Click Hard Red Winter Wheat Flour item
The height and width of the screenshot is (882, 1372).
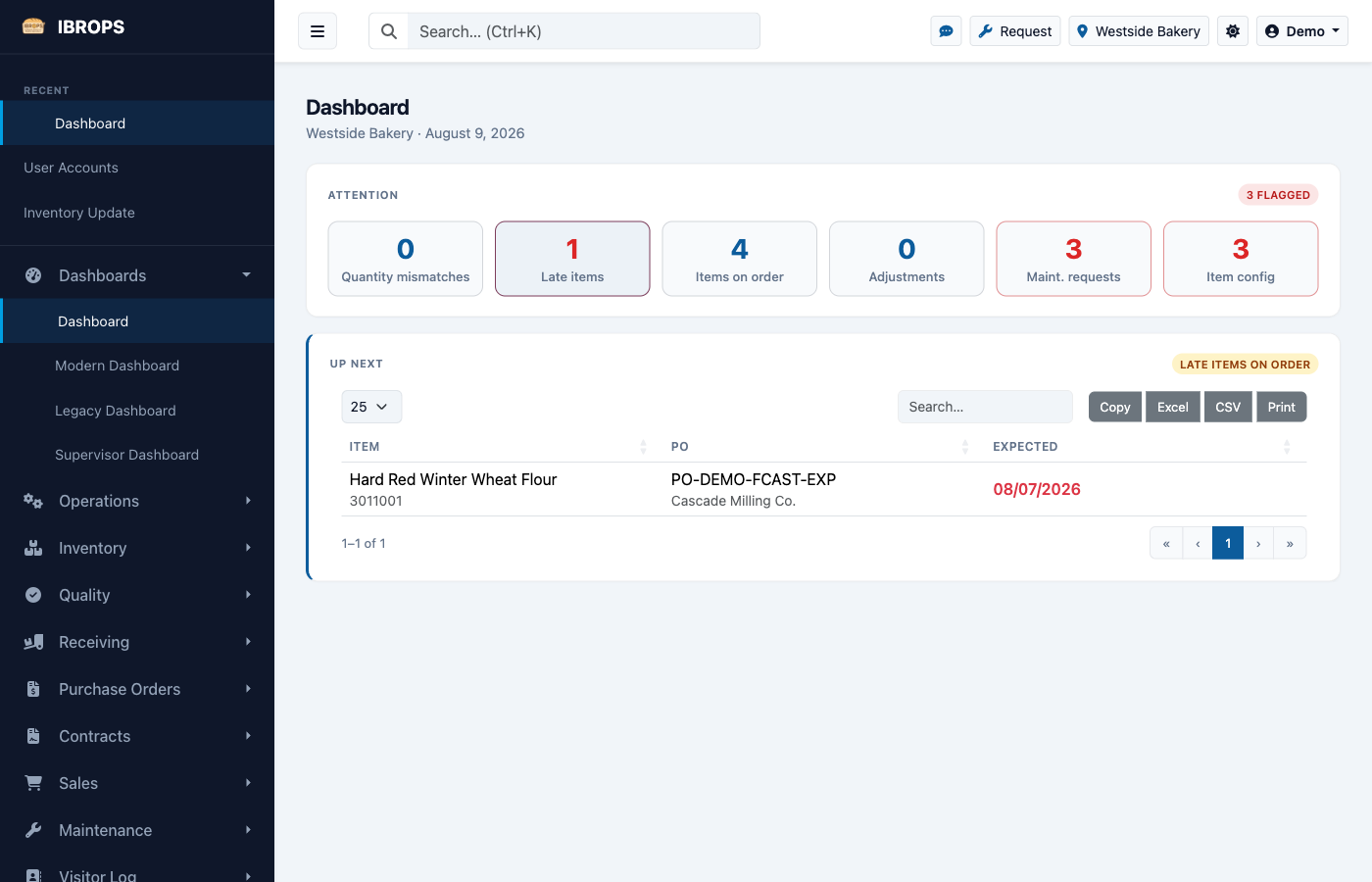[x=453, y=479]
